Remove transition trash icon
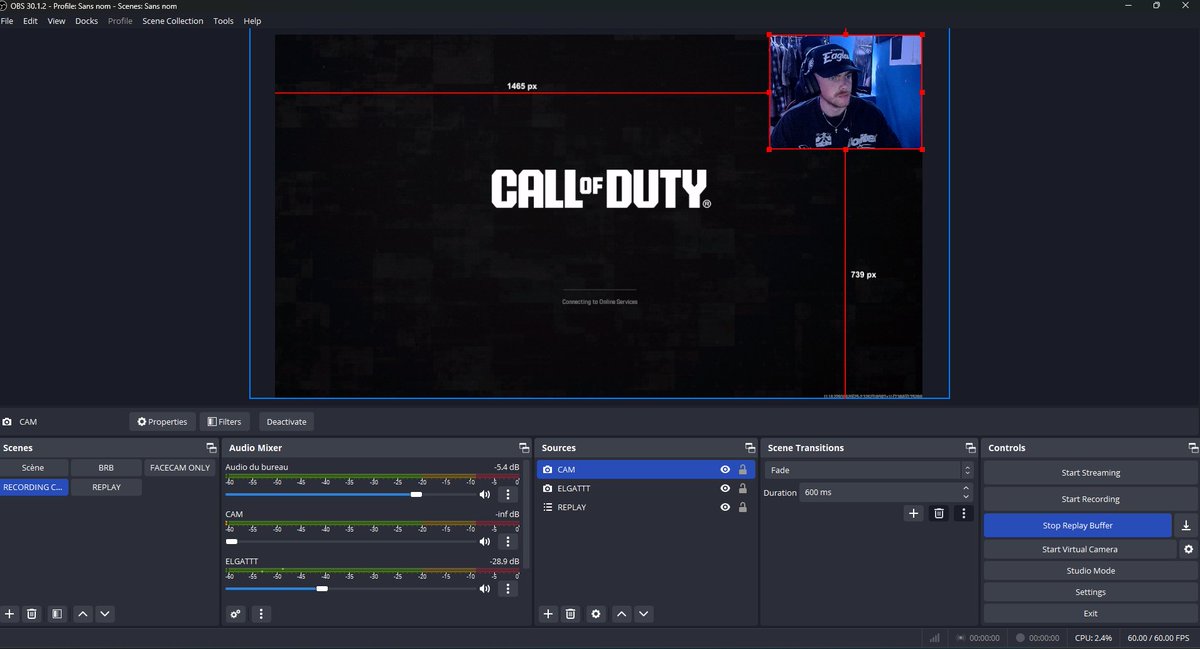The height and width of the screenshot is (649, 1200). tap(938, 513)
